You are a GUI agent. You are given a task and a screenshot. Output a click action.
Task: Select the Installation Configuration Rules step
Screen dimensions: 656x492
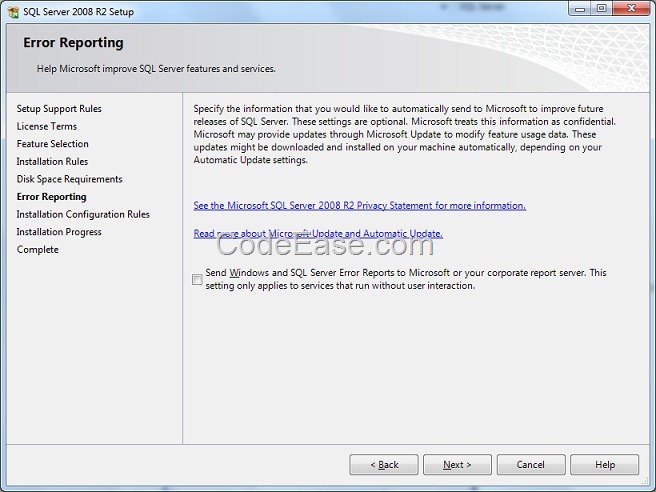click(x=83, y=214)
